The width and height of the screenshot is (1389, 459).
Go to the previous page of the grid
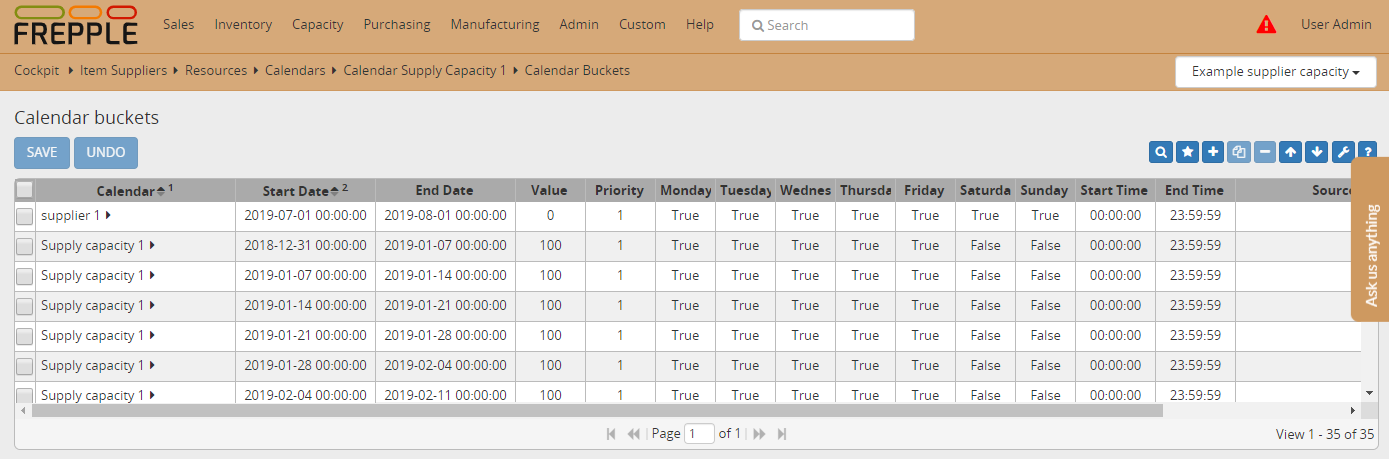pyautogui.click(x=633, y=434)
